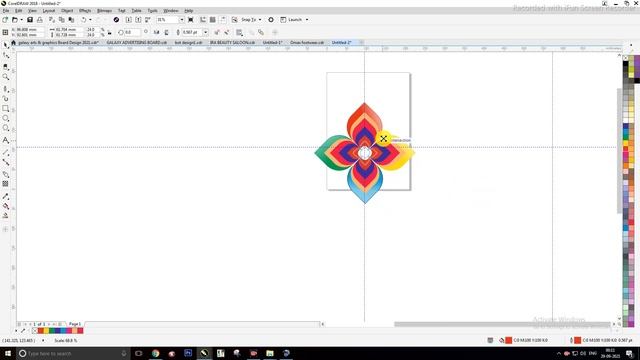Switch to GALAXY ADVERTISING BOARD.cdr tab

pos(137,42)
